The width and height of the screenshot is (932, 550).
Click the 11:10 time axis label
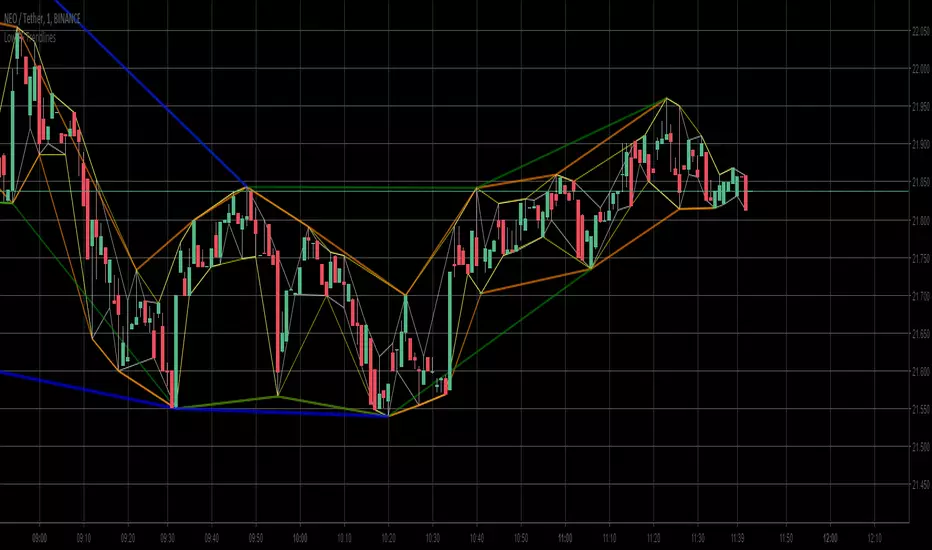click(609, 538)
